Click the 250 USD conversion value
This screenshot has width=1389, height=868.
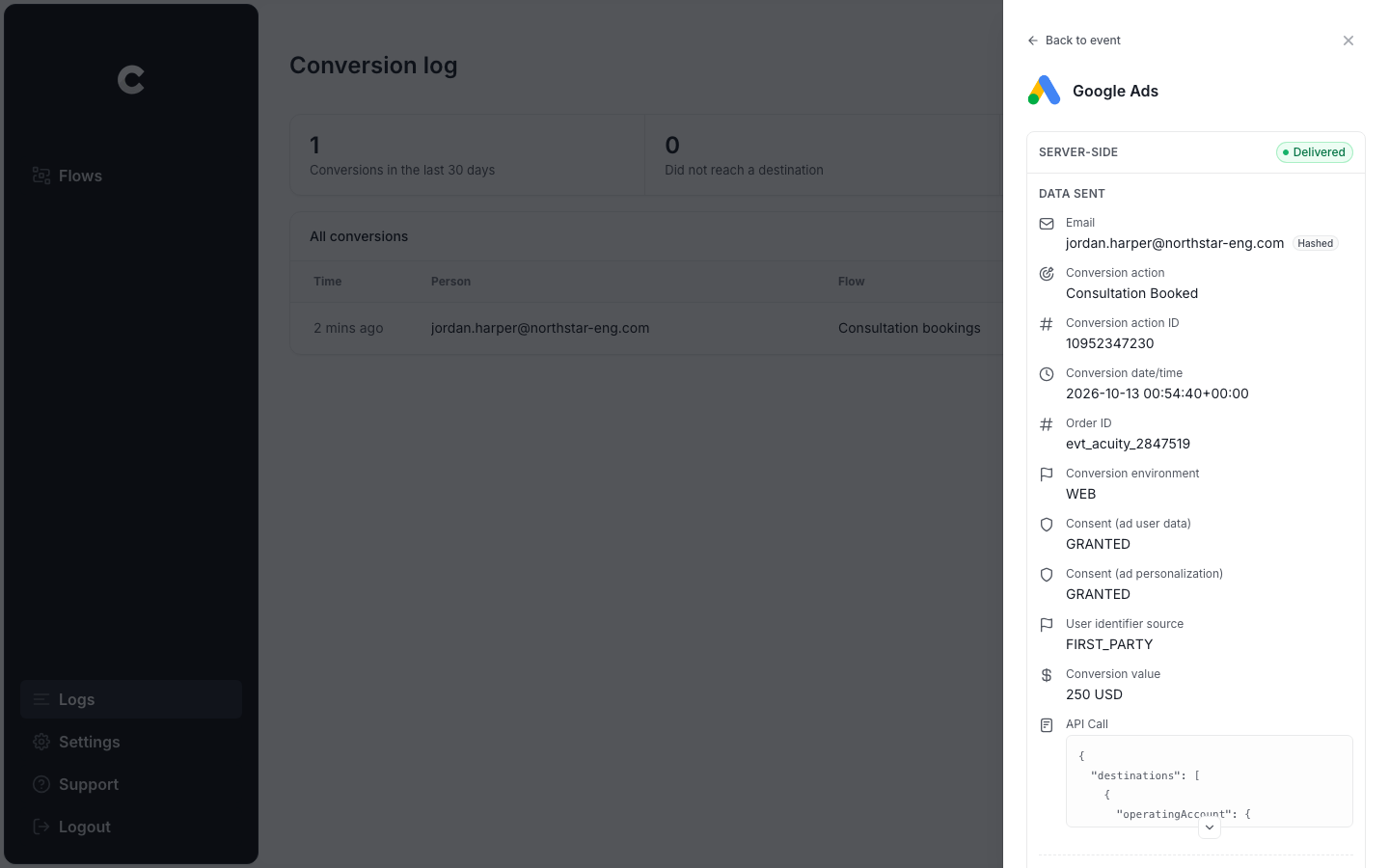1094,694
